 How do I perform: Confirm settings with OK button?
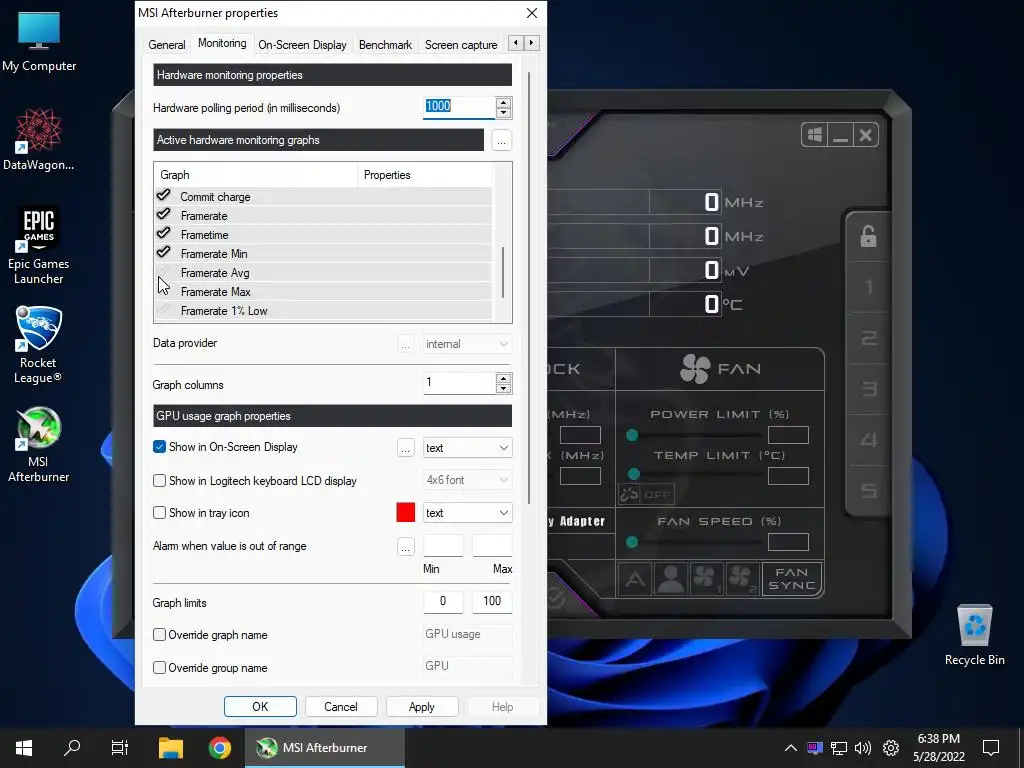pyautogui.click(x=260, y=707)
